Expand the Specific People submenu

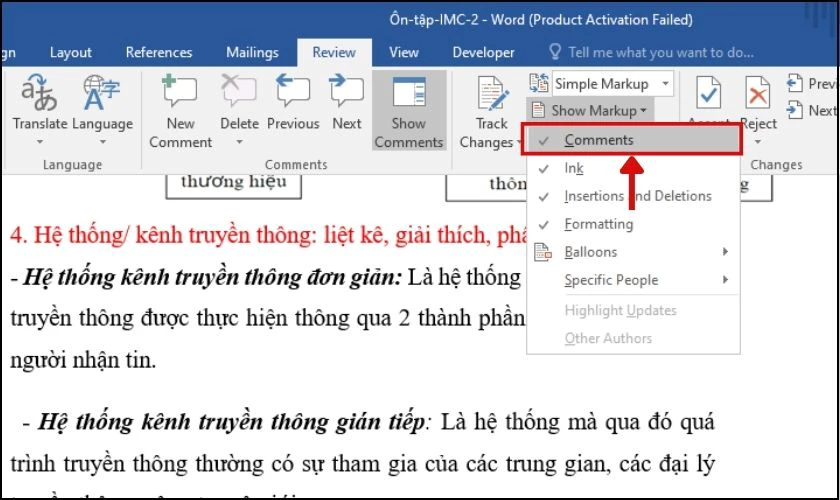point(633,280)
